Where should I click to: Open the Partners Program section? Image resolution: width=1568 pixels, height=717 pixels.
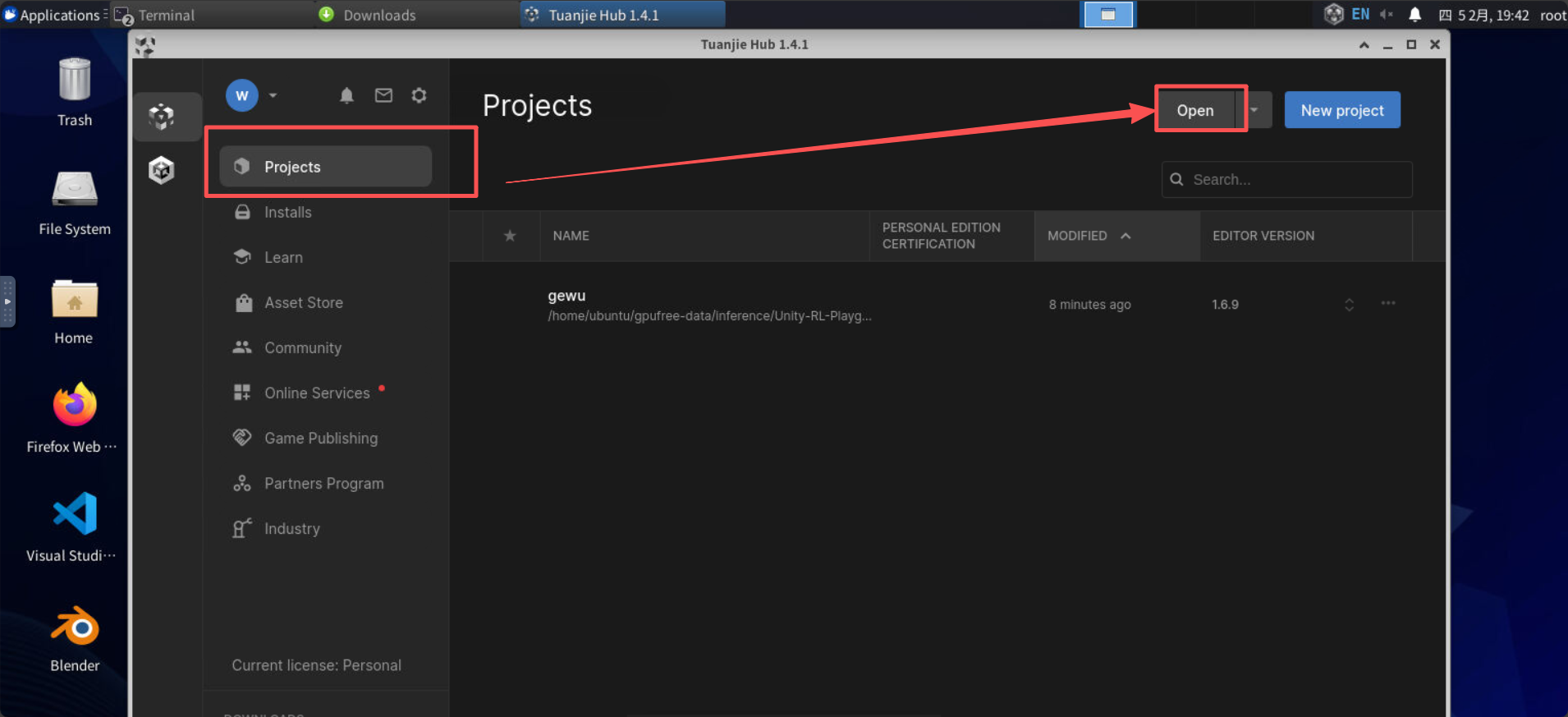[x=326, y=483]
